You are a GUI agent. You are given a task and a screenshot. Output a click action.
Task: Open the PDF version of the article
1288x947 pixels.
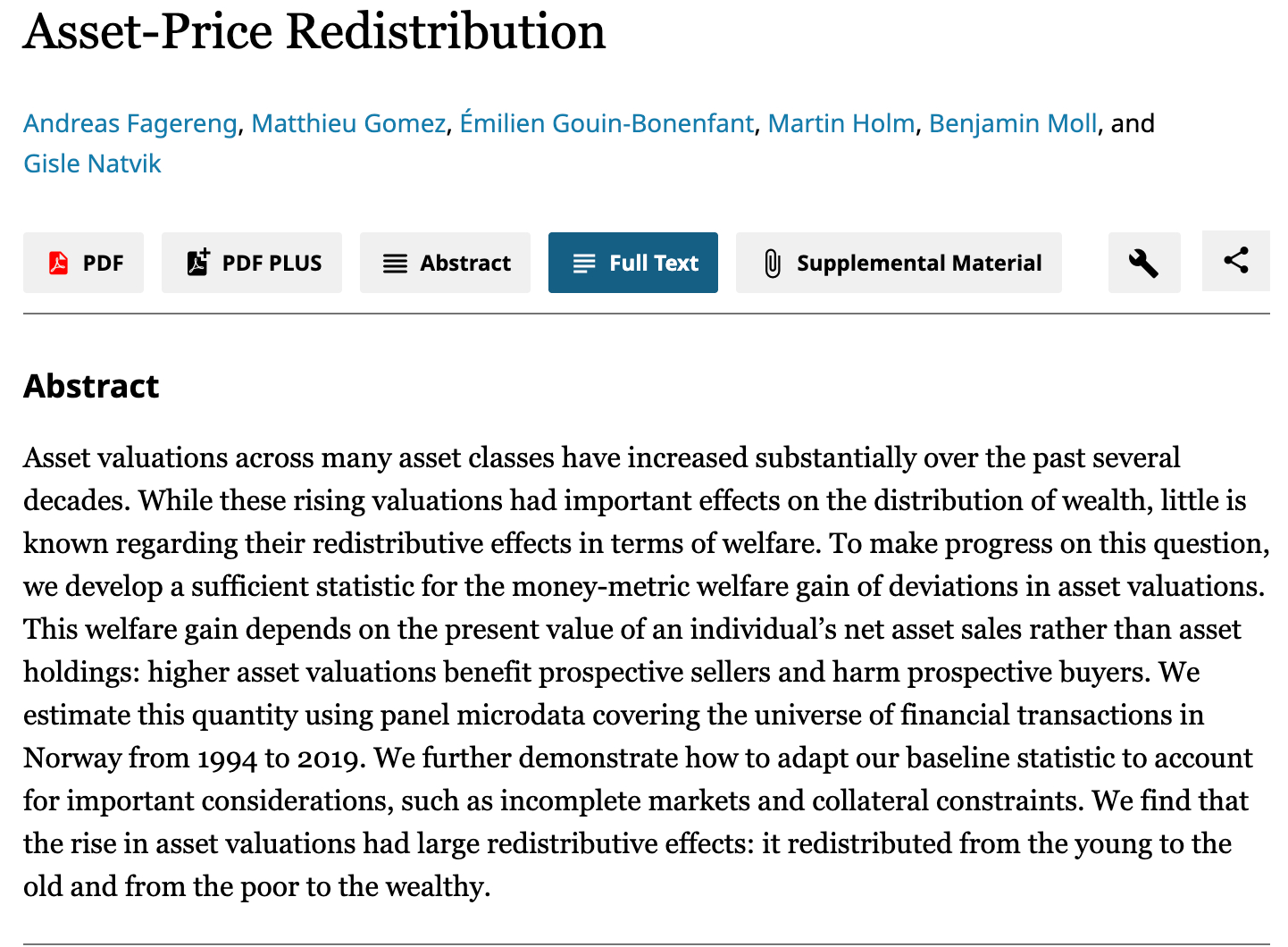point(84,263)
